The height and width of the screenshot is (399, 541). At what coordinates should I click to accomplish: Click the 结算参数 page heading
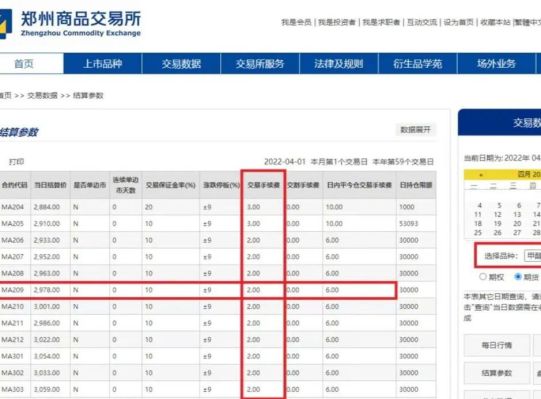(x=19, y=132)
